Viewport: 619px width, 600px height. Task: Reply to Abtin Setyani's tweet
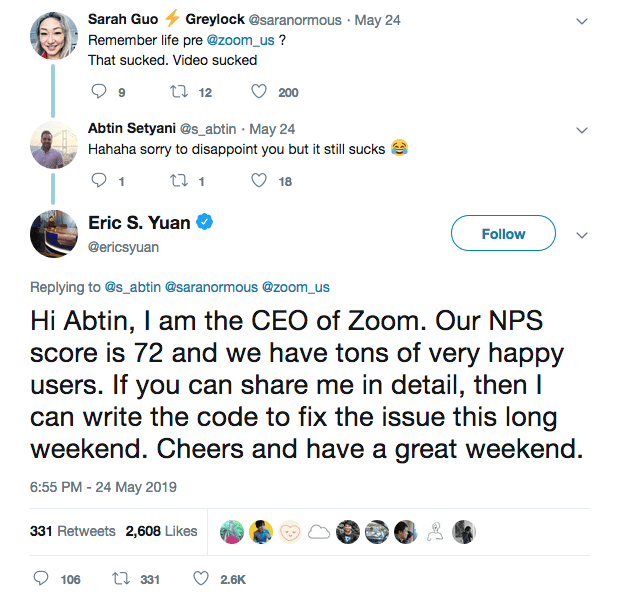(98, 181)
